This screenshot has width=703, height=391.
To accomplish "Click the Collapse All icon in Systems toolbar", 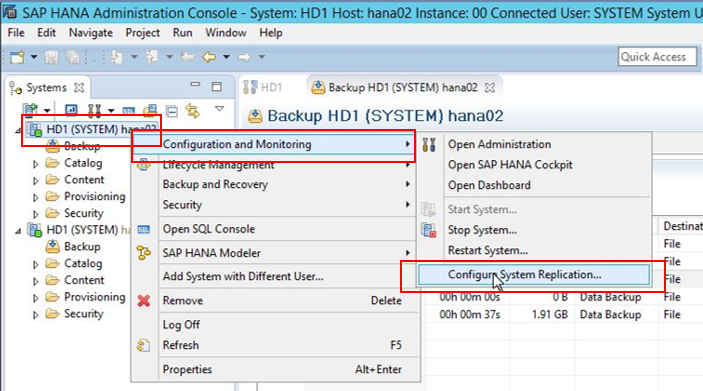I will coord(171,110).
